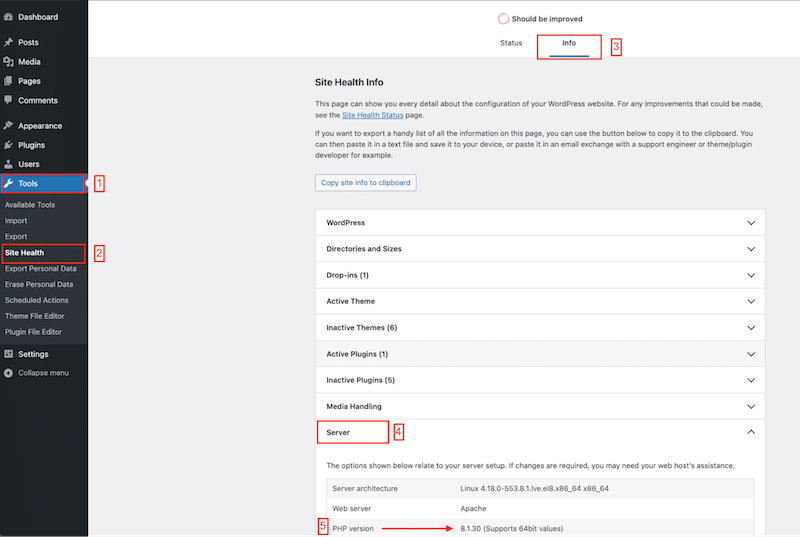Open Scheduled Actions submenu item
Viewport: 800px width, 537px height.
pos(36,300)
